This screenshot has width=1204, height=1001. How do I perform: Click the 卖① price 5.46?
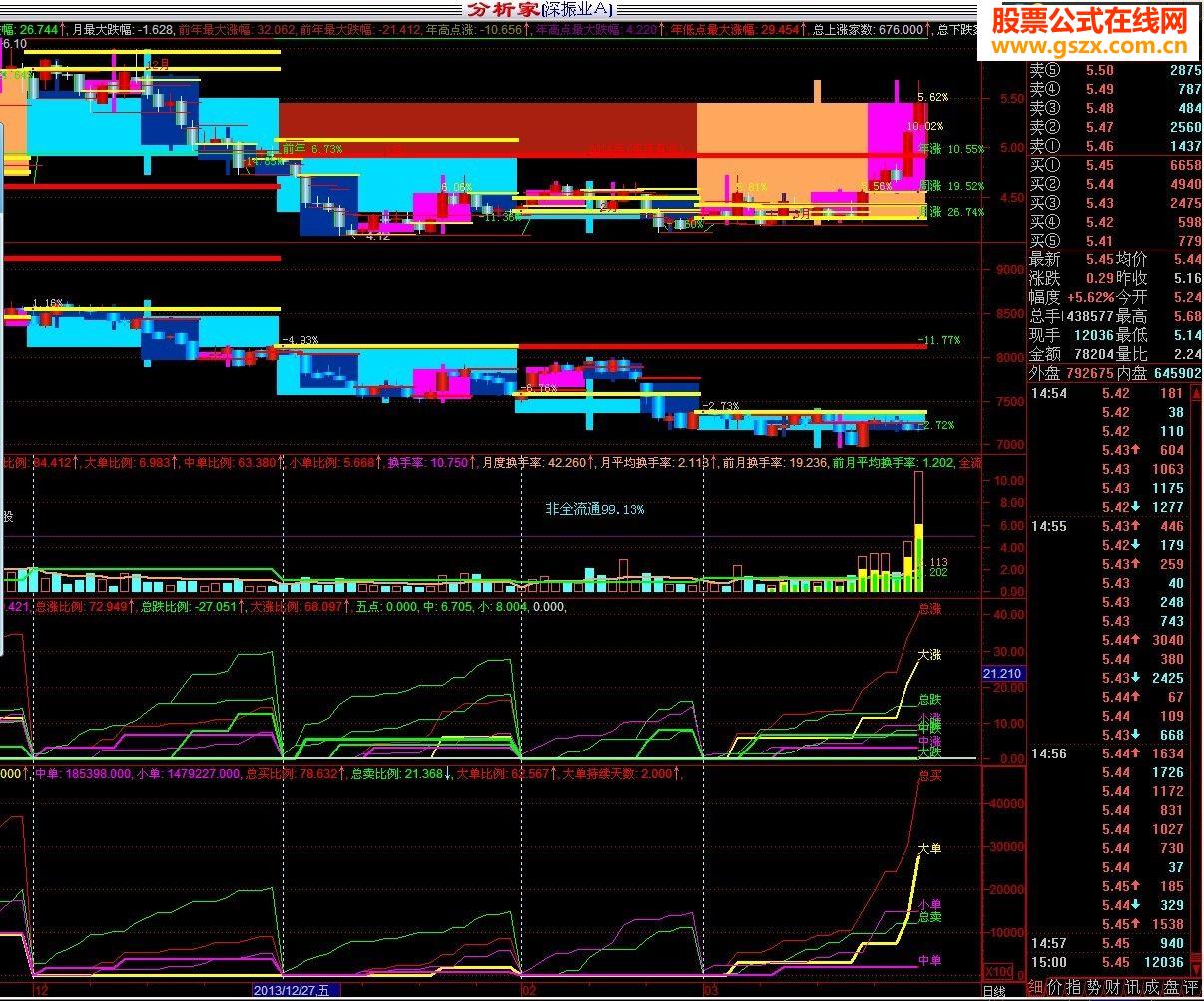[x=1100, y=146]
